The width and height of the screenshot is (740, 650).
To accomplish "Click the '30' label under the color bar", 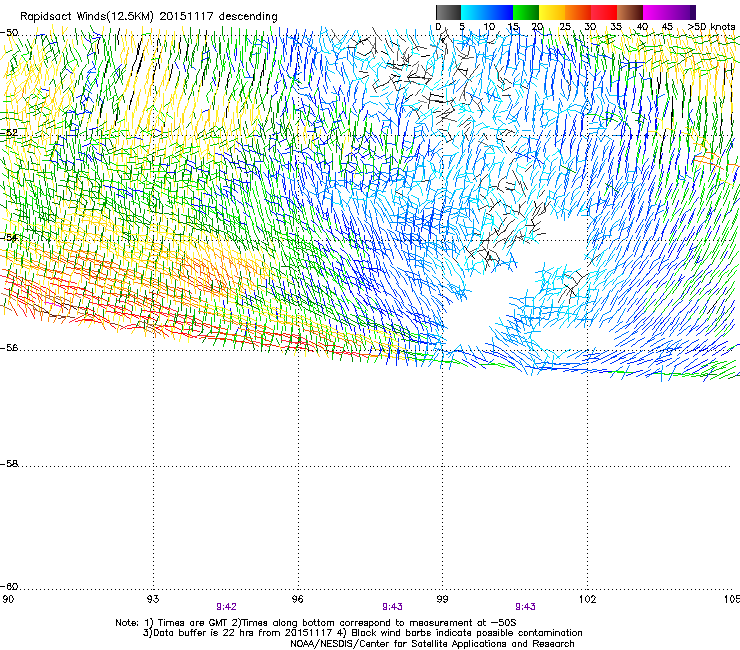I will 590,27.
